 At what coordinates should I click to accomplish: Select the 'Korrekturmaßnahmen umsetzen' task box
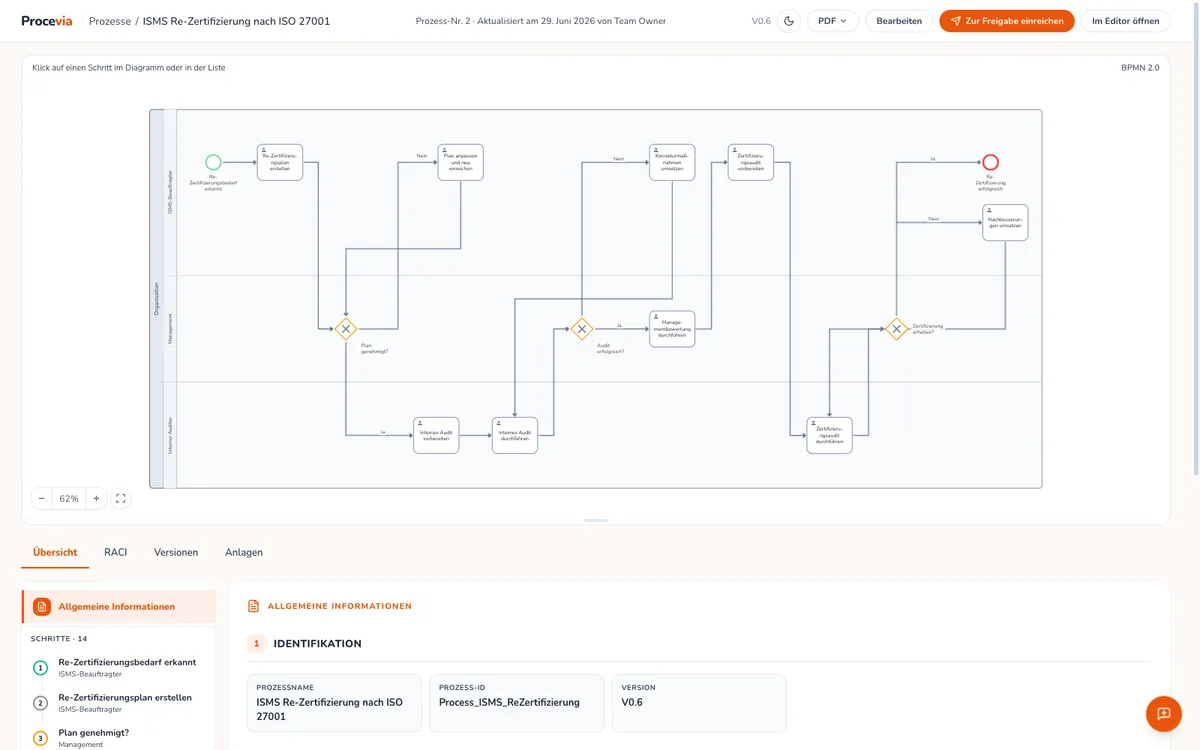672,162
